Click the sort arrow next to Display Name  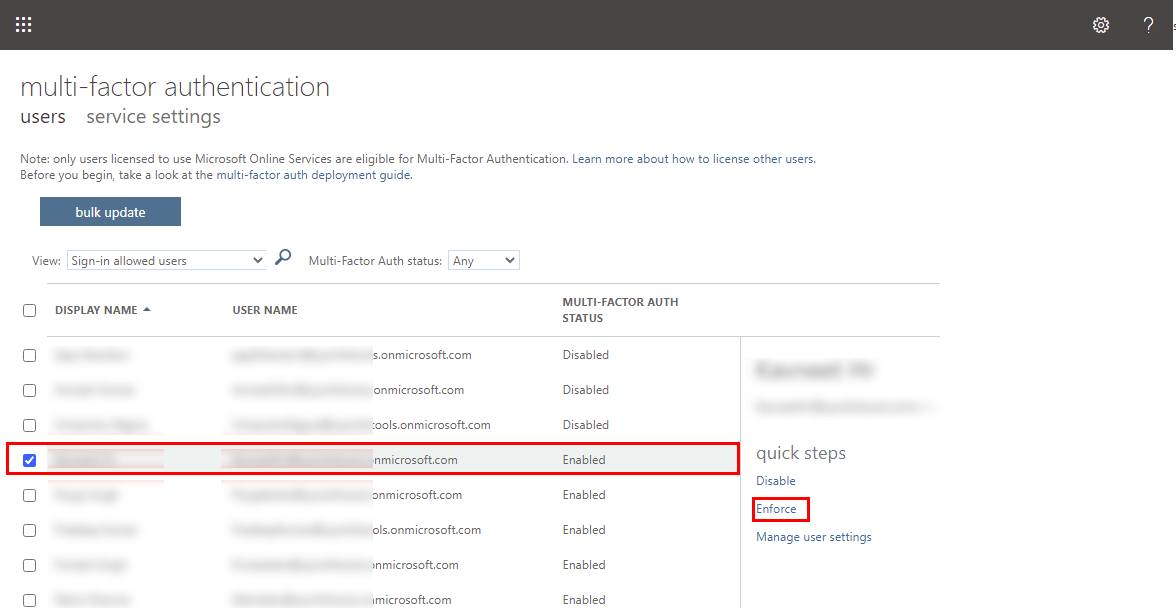pos(147,310)
